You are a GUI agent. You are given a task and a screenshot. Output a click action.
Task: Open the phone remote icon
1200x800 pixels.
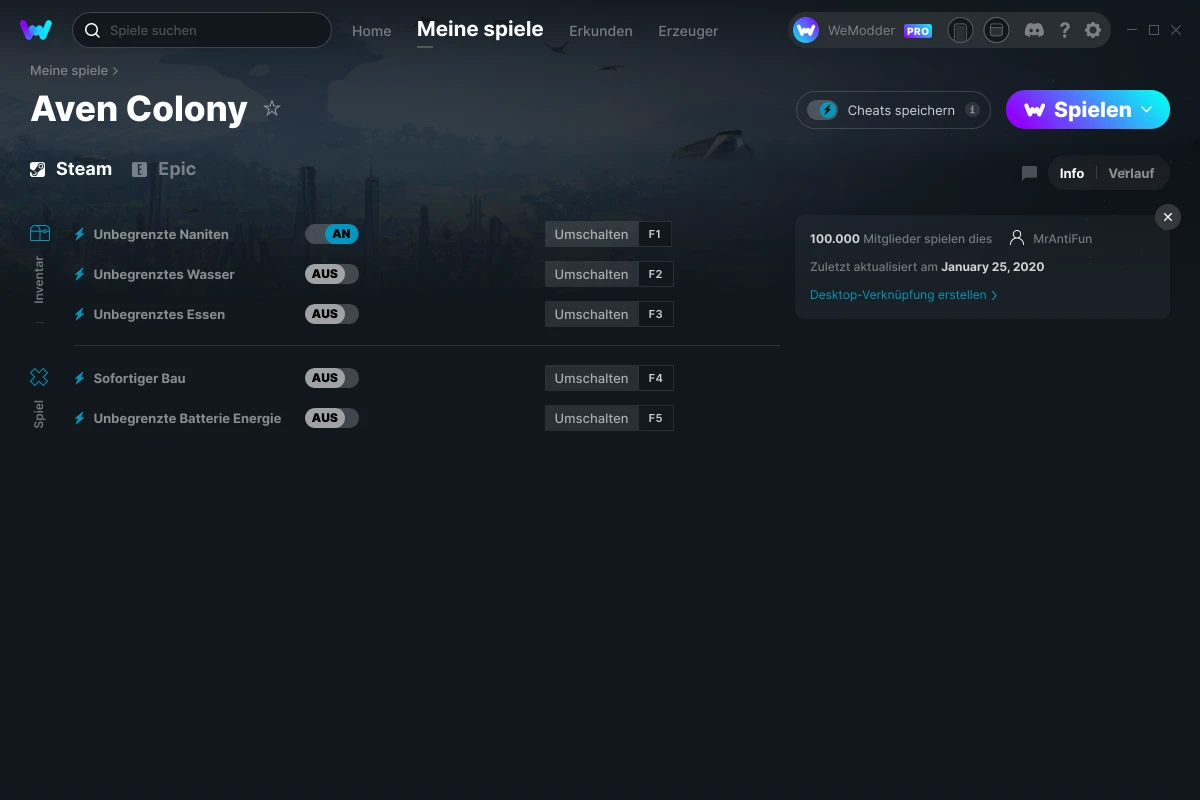[x=960, y=30]
